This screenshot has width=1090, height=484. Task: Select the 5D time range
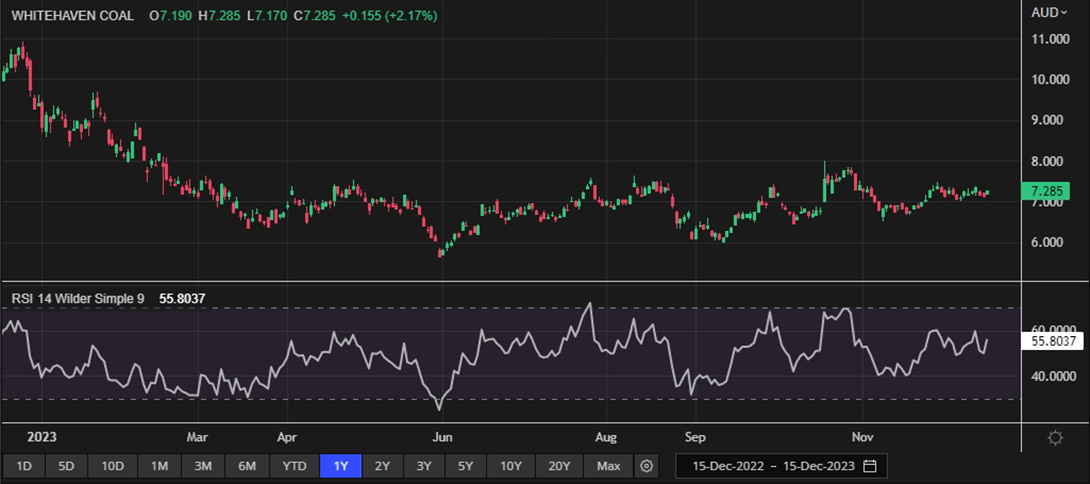pos(68,466)
